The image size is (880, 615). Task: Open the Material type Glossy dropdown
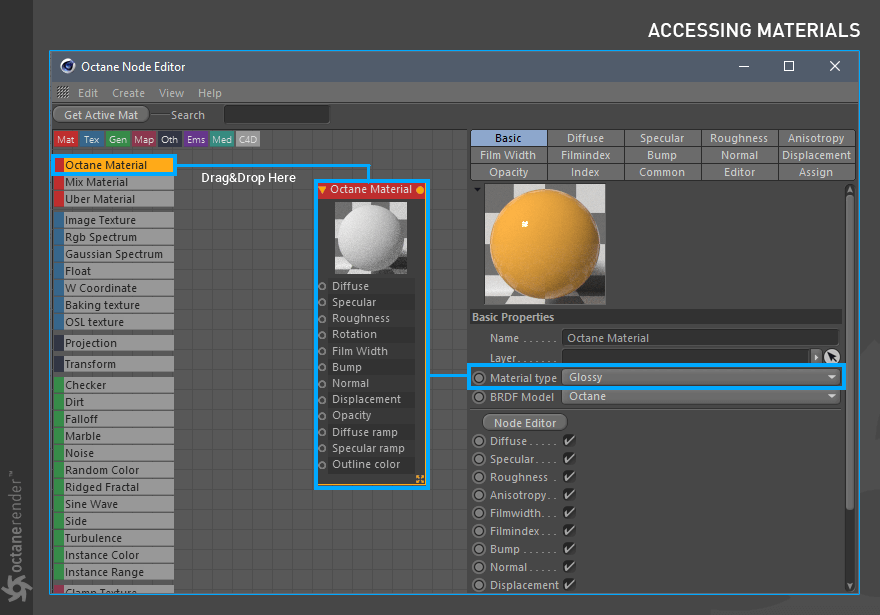[x=701, y=378]
